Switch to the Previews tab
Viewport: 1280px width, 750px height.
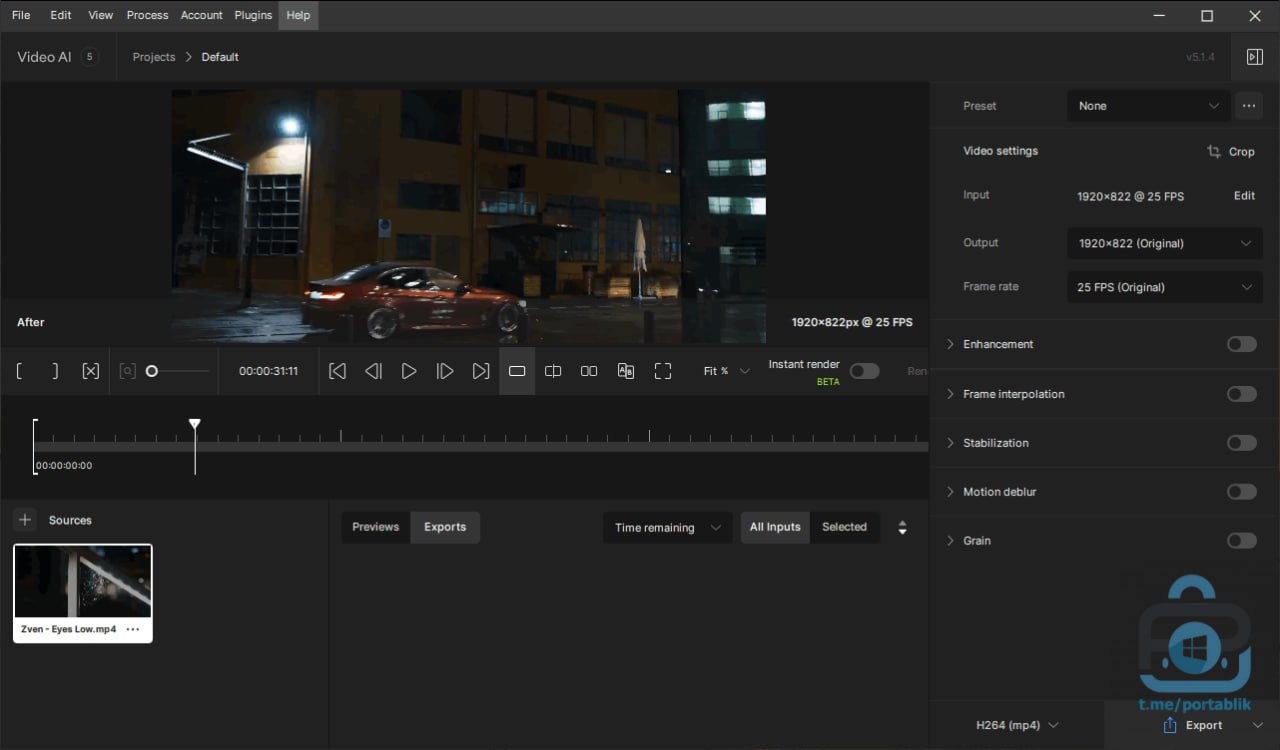coord(376,527)
